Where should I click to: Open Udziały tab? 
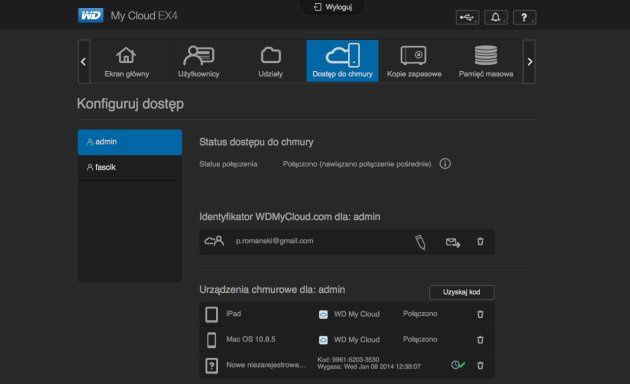click(x=270, y=61)
